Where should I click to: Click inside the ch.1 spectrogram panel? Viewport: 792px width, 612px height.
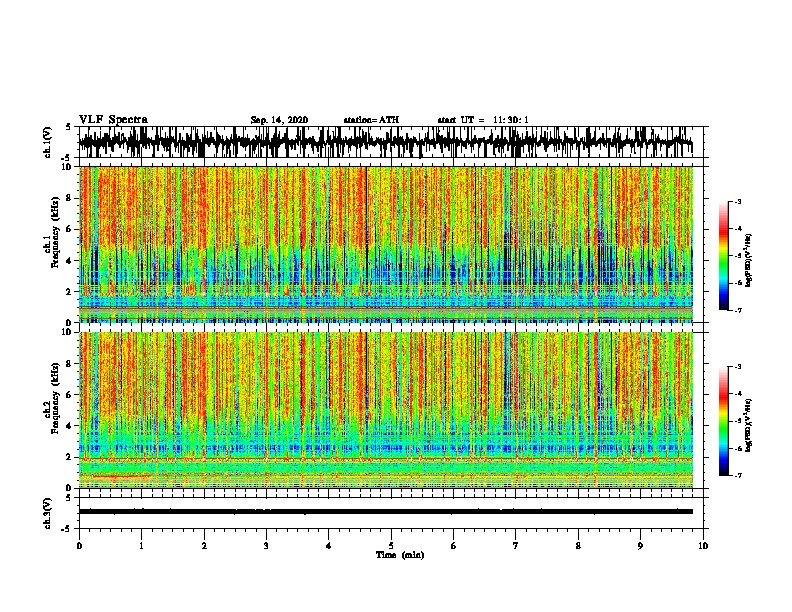386,244
